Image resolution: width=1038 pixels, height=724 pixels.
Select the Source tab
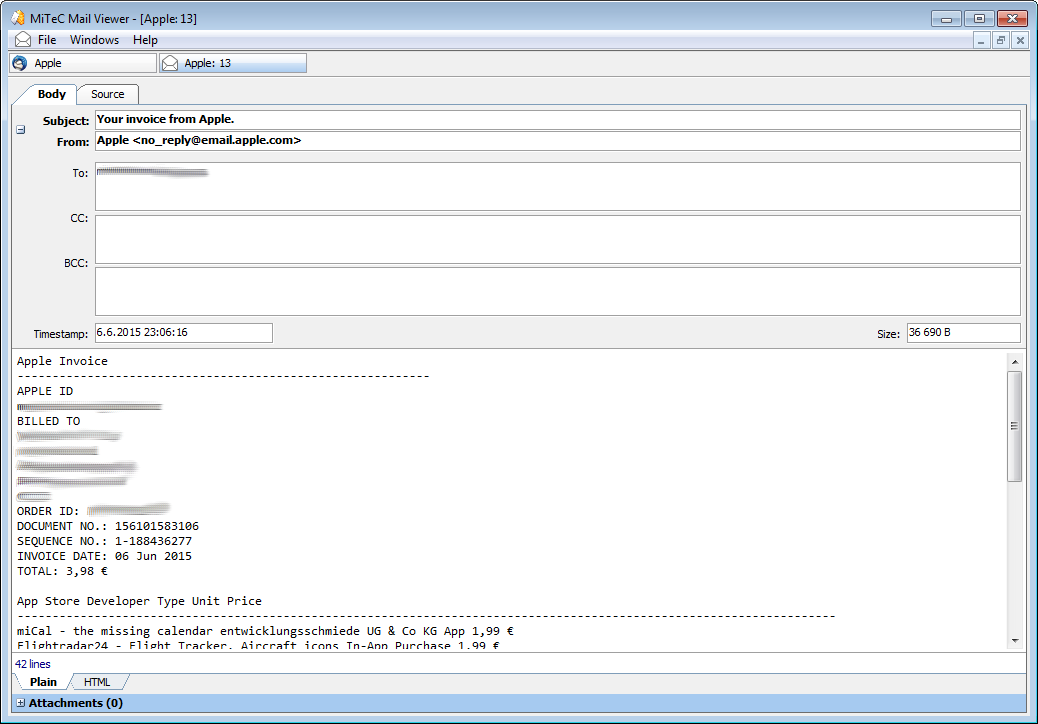coord(107,94)
